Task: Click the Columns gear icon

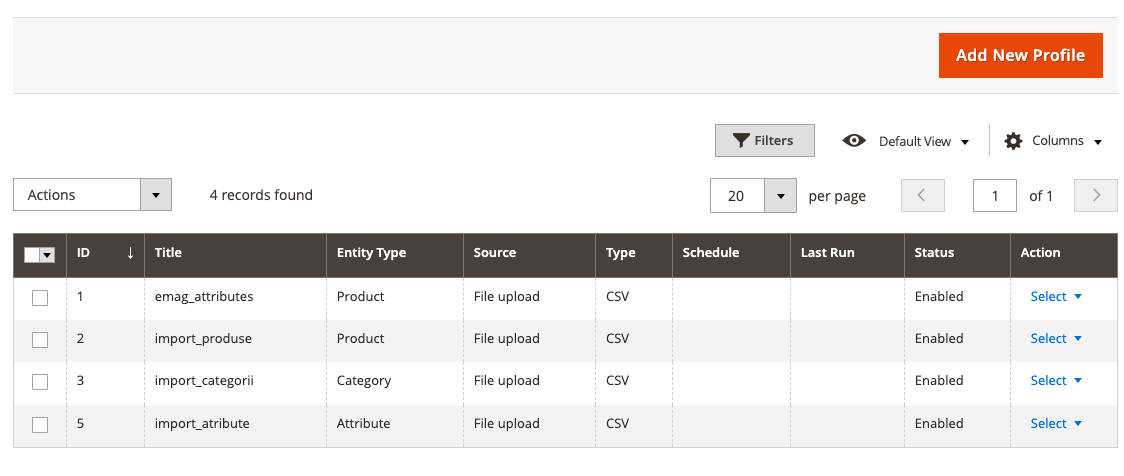Action: pos(1013,141)
